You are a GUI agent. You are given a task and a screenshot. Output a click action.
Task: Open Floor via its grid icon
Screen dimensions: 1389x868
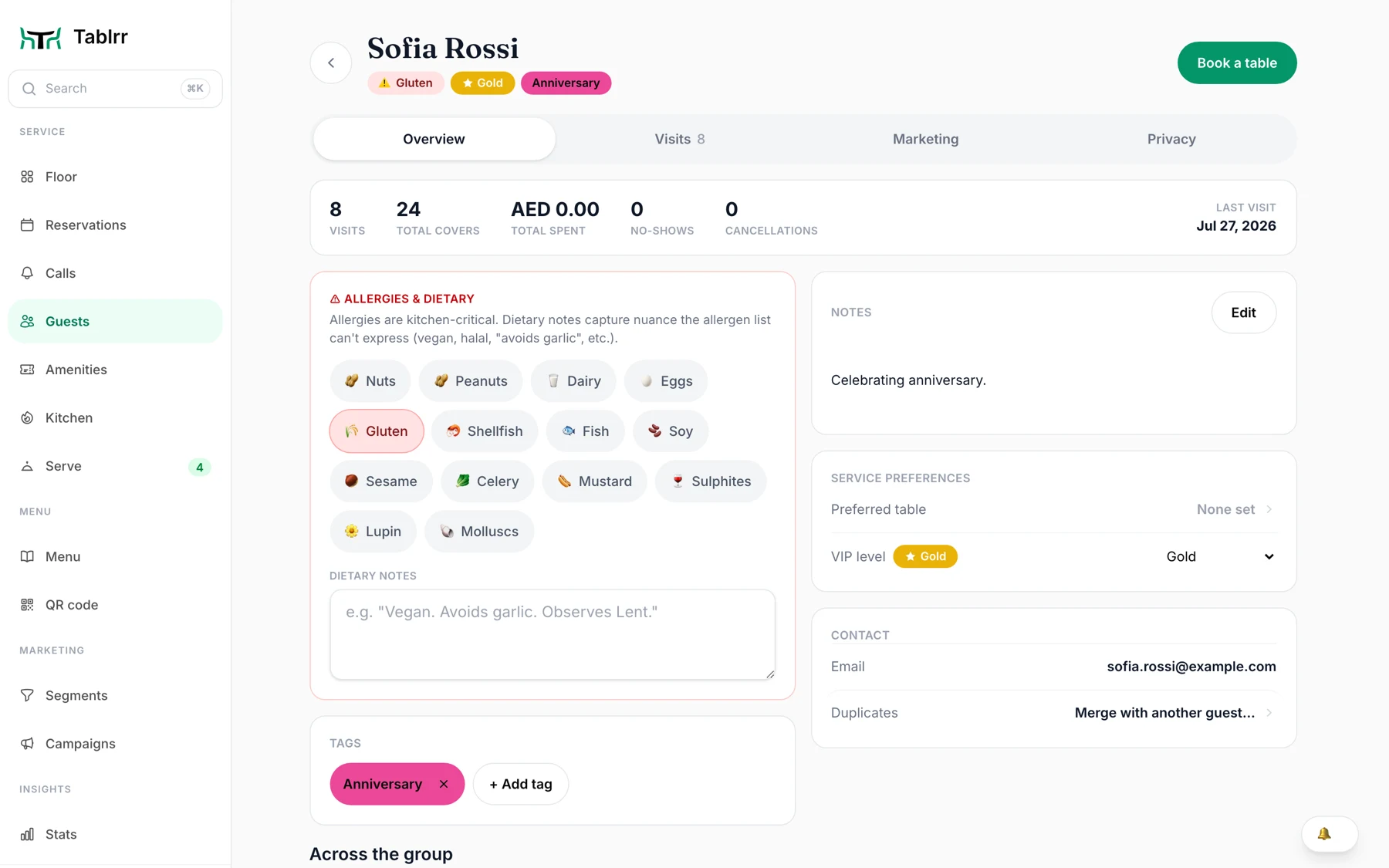click(27, 177)
